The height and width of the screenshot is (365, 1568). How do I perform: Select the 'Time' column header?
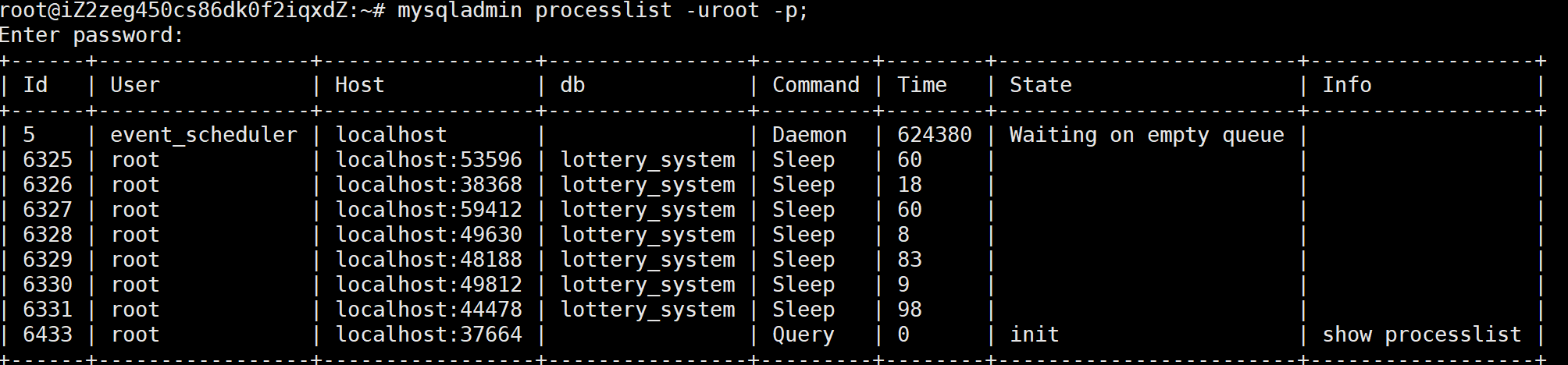point(922,84)
